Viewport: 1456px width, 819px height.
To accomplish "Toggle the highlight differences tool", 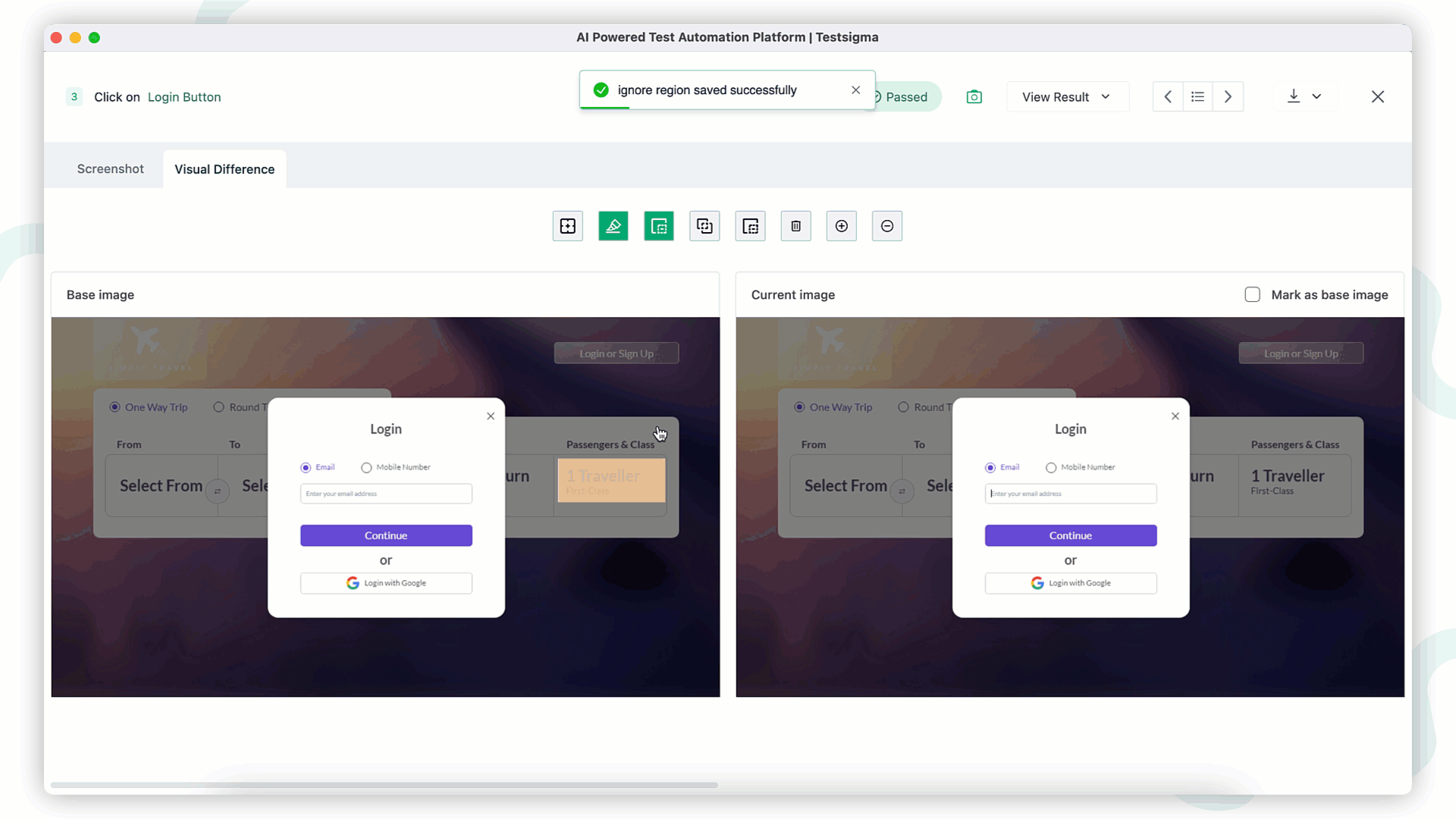I will (x=613, y=226).
